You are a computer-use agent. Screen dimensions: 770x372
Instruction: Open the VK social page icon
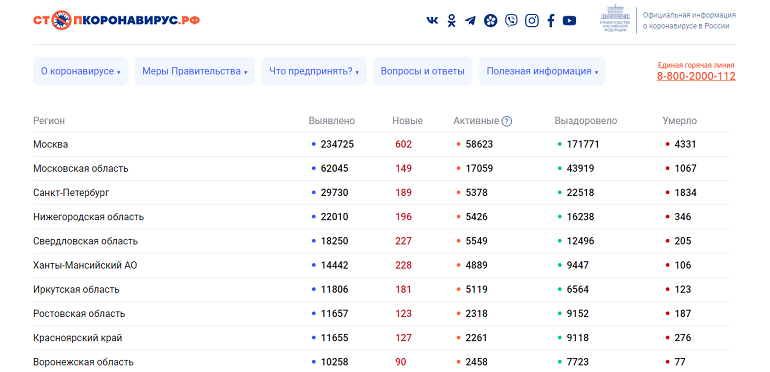coord(432,21)
